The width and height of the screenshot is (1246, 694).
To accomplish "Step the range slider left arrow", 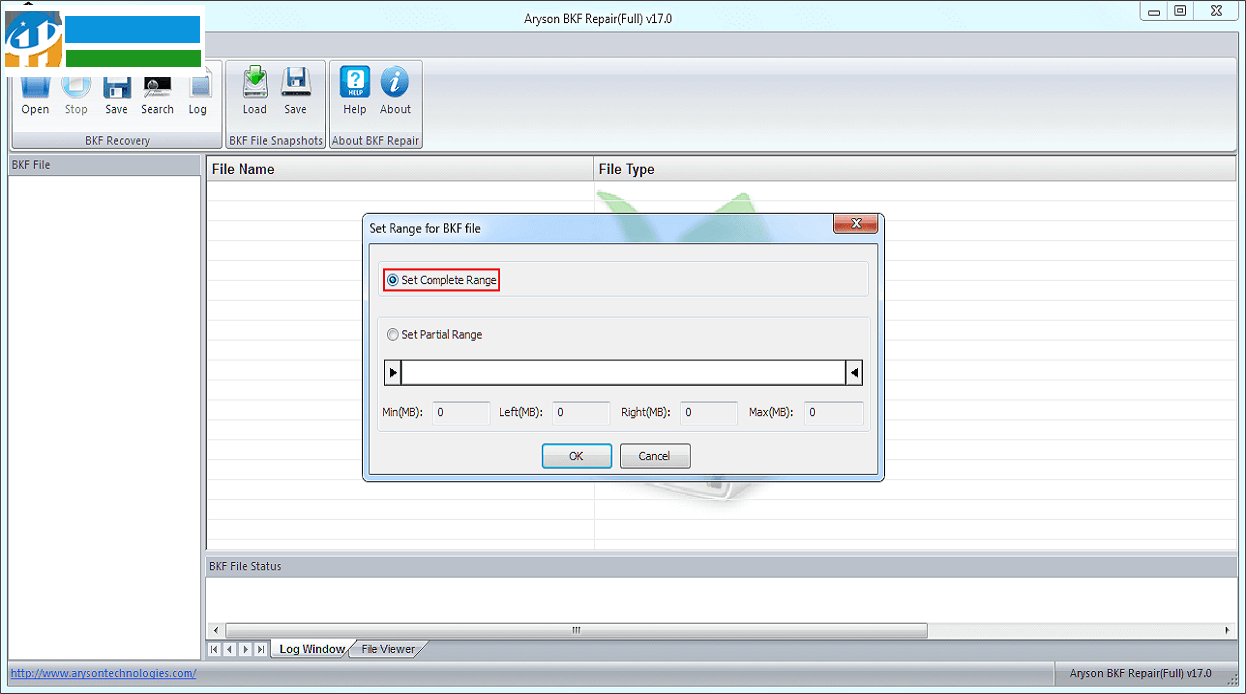I will pyautogui.click(x=392, y=372).
